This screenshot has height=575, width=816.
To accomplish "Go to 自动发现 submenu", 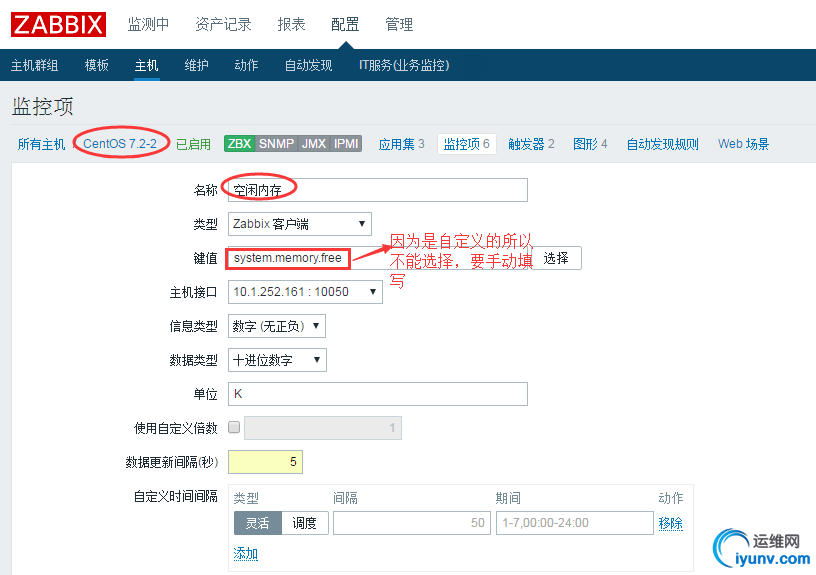I will pos(309,65).
